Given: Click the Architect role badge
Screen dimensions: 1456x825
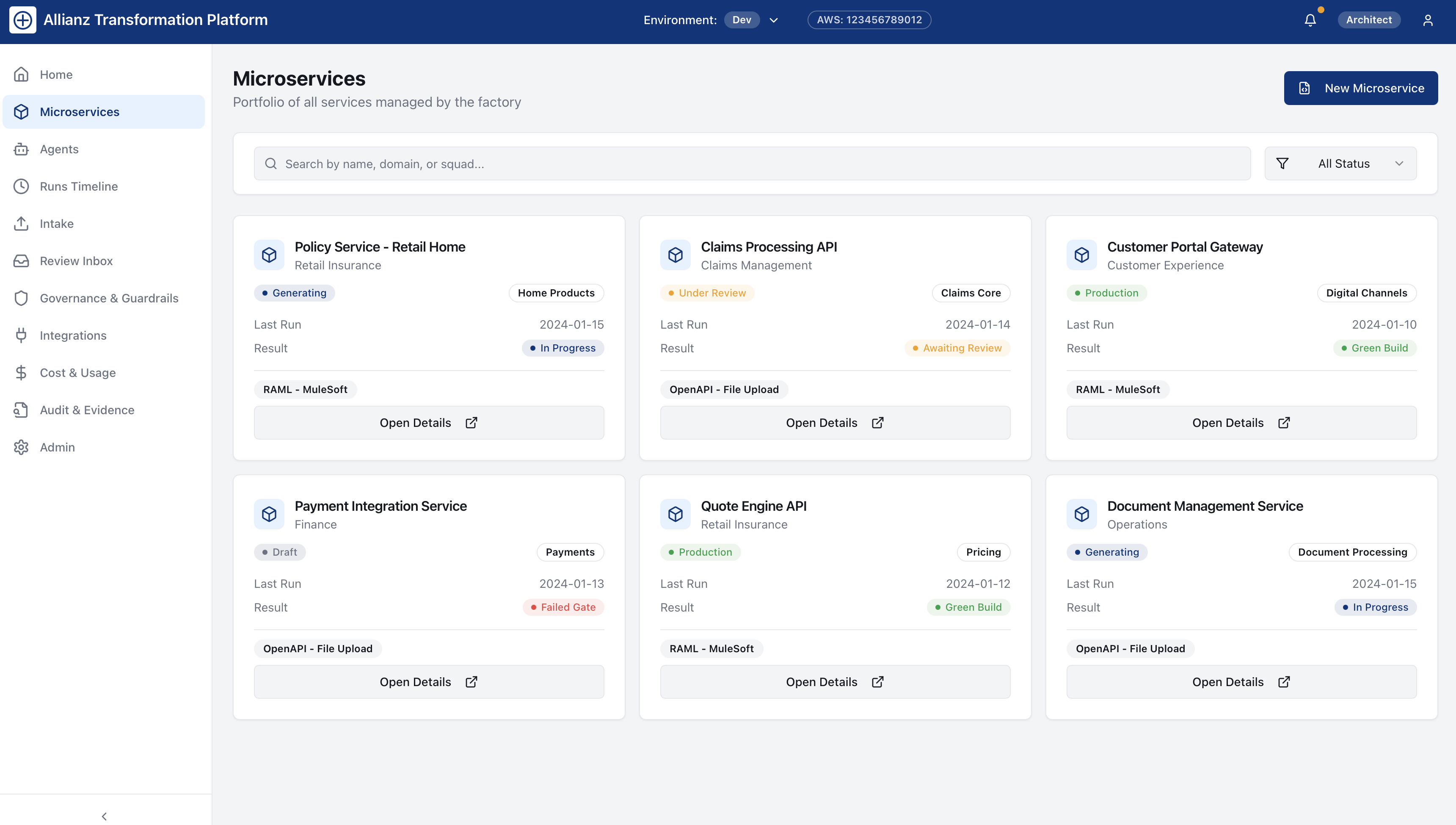Looking at the screenshot, I should tap(1369, 19).
